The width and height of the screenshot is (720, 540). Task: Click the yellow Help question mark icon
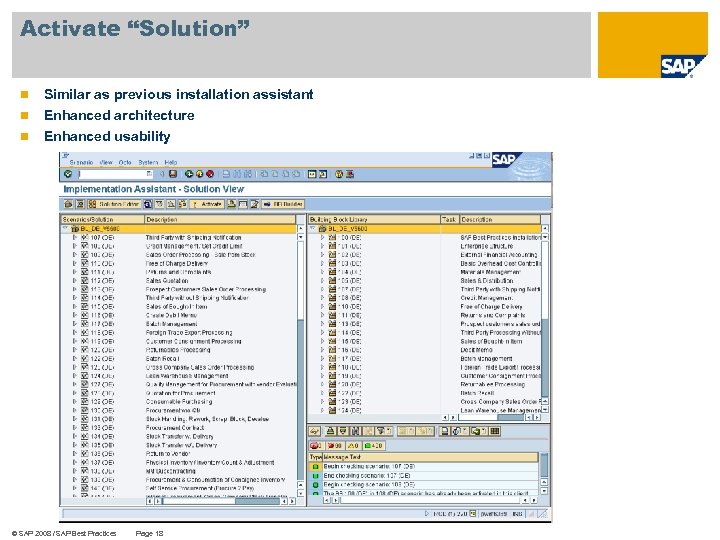pos(339,174)
